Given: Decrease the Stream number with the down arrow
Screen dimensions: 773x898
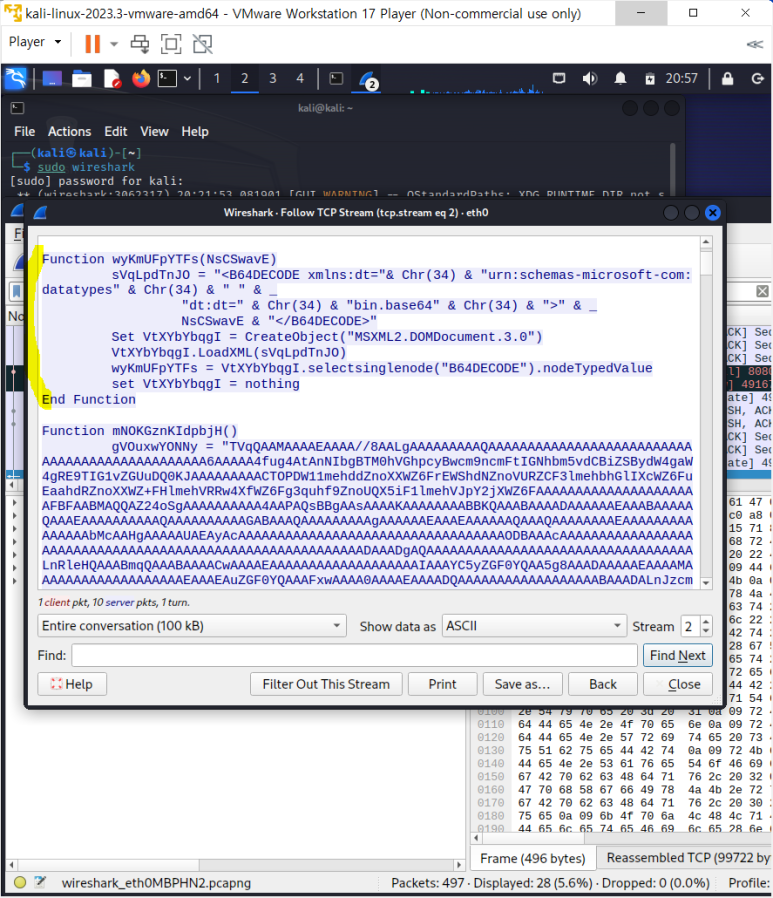Looking at the screenshot, I should tap(706, 631).
